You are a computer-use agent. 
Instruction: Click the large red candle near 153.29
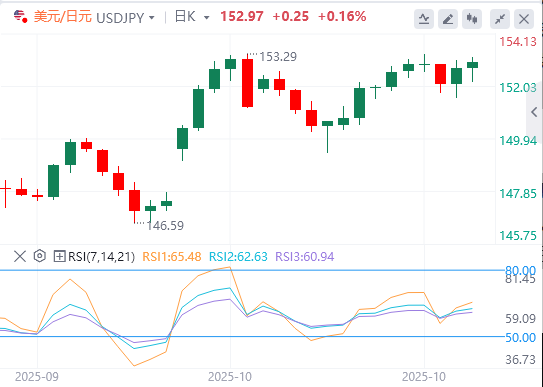point(247,83)
